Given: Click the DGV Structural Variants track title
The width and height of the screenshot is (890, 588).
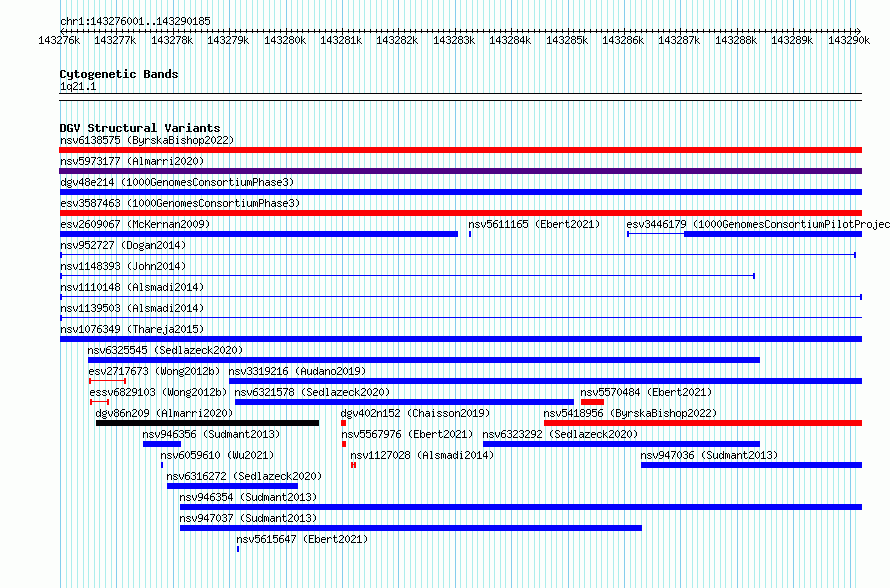Looking at the screenshot, I should [x=140, y=128].
